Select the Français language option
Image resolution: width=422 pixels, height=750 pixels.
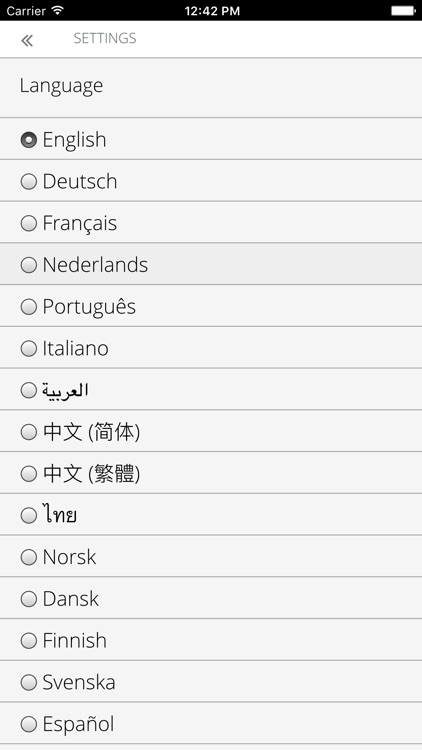pyautogui.click(x=211, y=222)
